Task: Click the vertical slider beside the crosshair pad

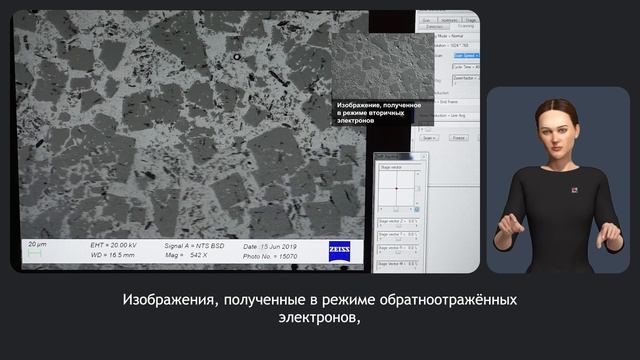Action: (418, 189)
